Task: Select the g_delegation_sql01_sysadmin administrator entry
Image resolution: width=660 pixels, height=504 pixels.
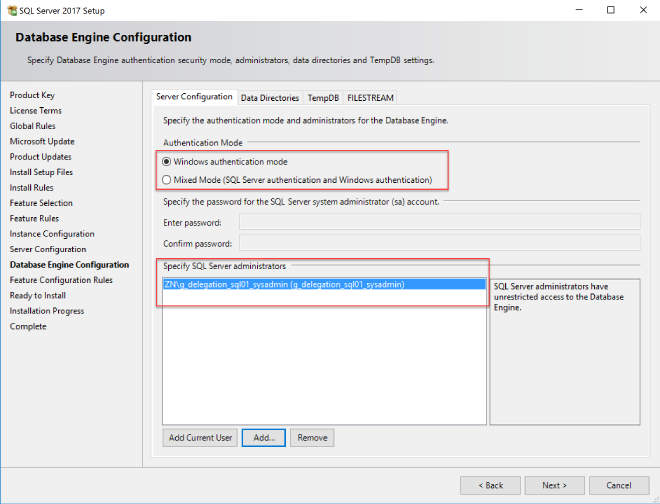Action: pos(285,284)
